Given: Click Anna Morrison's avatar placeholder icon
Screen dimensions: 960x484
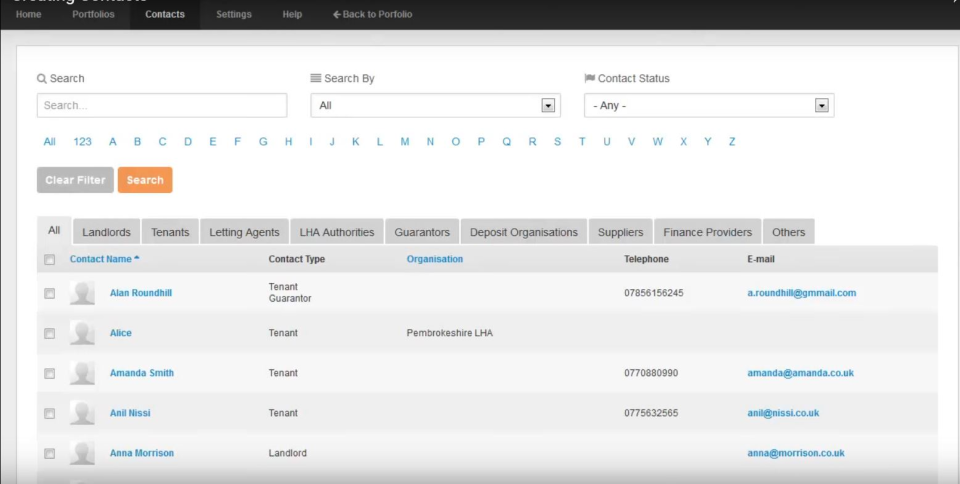Looking at the screenshot, I should click(82, 453).
